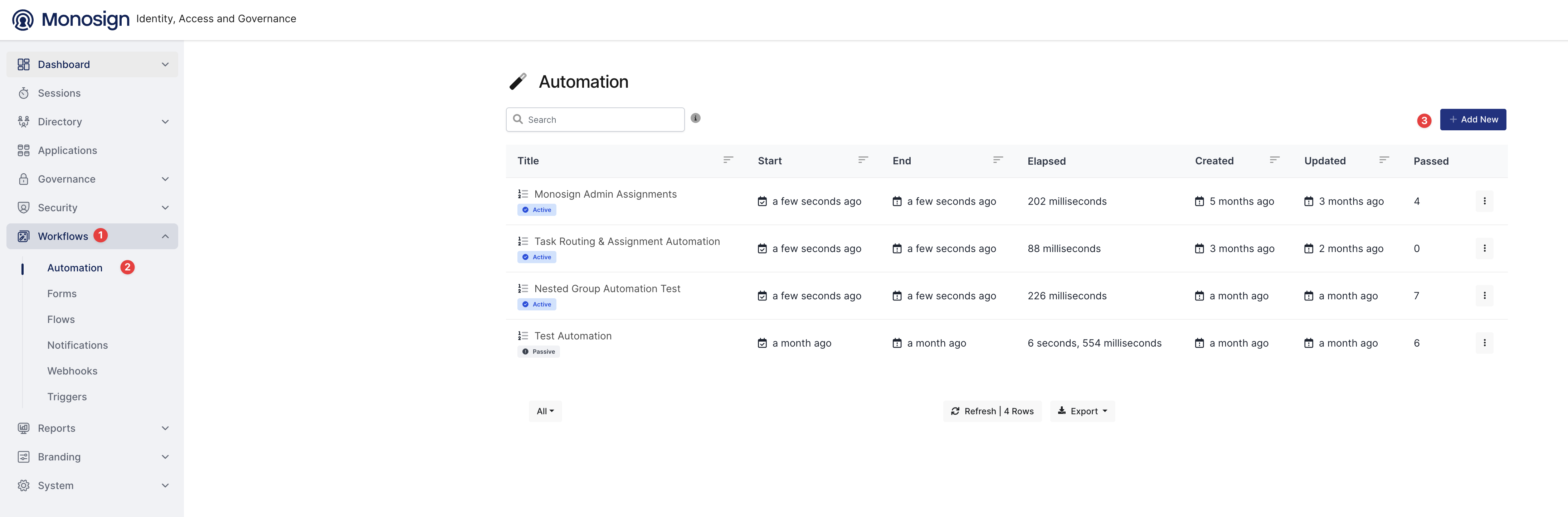The image size is (1568, 517).
Task: Expand the Directory menu chevron
Action: coord(165,122)
